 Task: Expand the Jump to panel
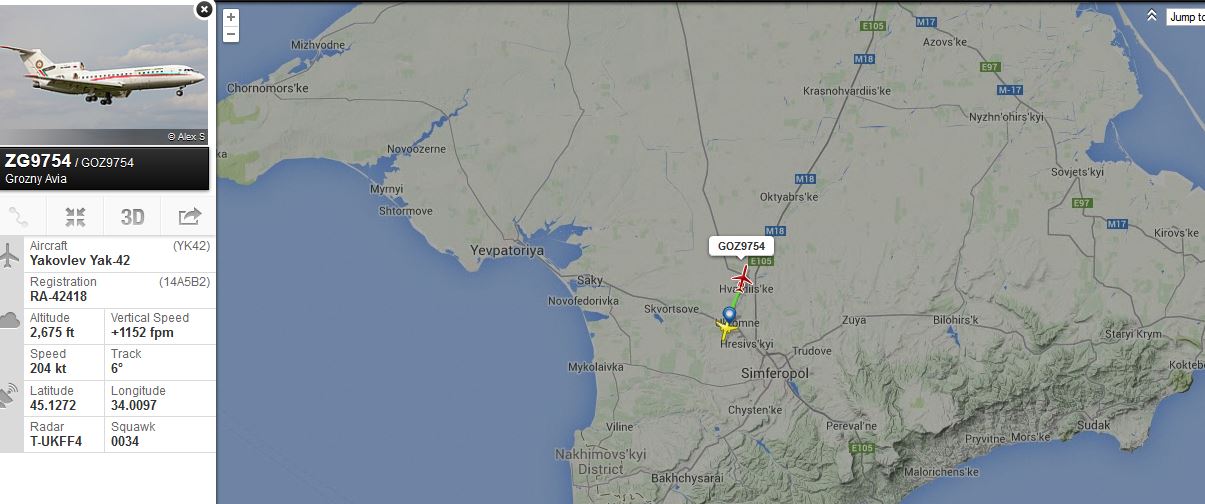pyautogui.click(x=1152, y=16)
